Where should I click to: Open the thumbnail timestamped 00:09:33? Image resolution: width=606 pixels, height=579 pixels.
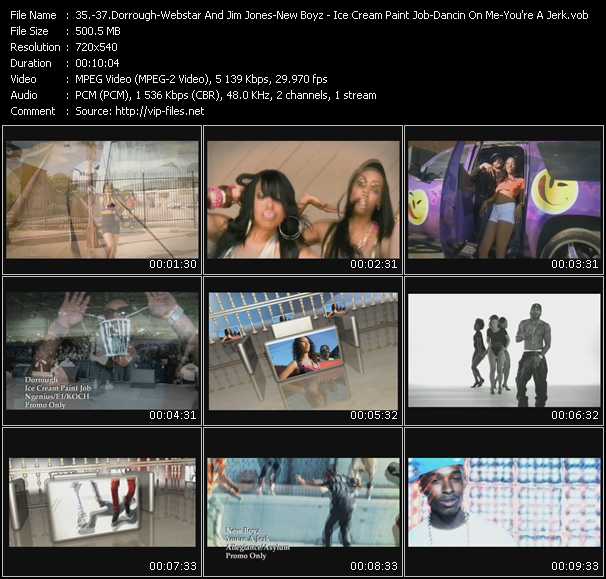click(504, 502)
